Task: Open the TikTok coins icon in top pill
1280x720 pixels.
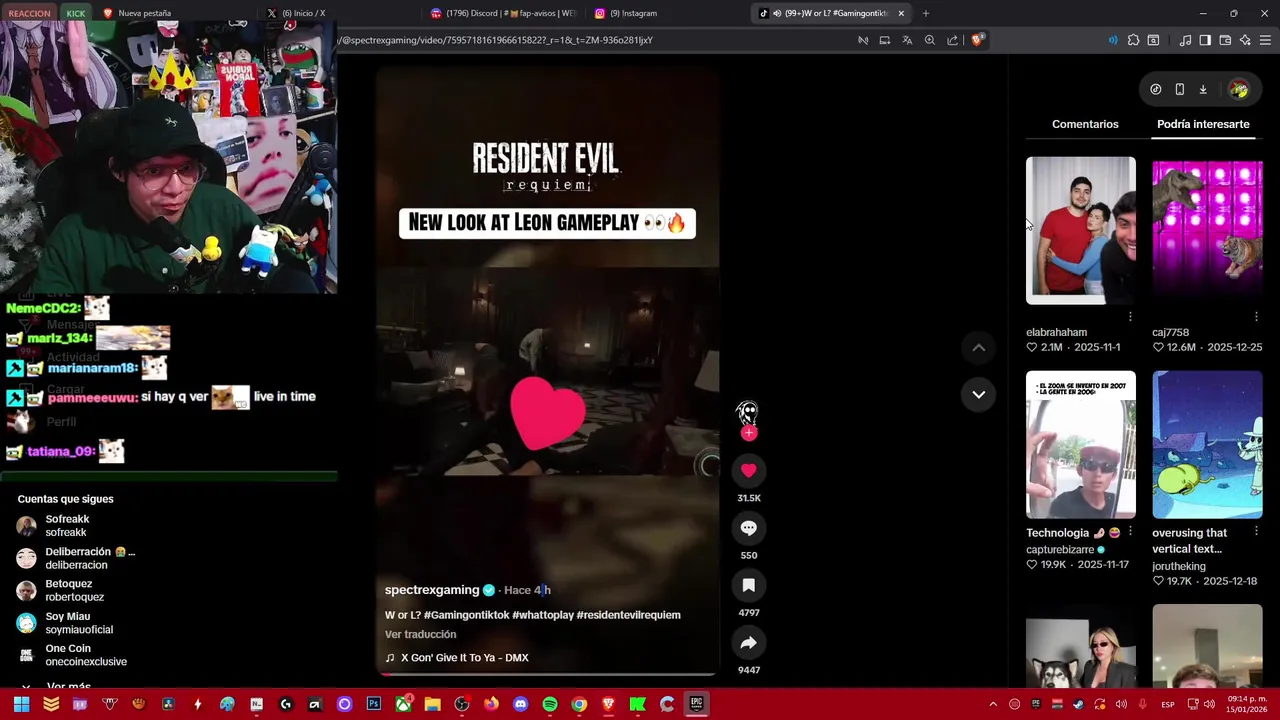Action: tap(1156, 89)
